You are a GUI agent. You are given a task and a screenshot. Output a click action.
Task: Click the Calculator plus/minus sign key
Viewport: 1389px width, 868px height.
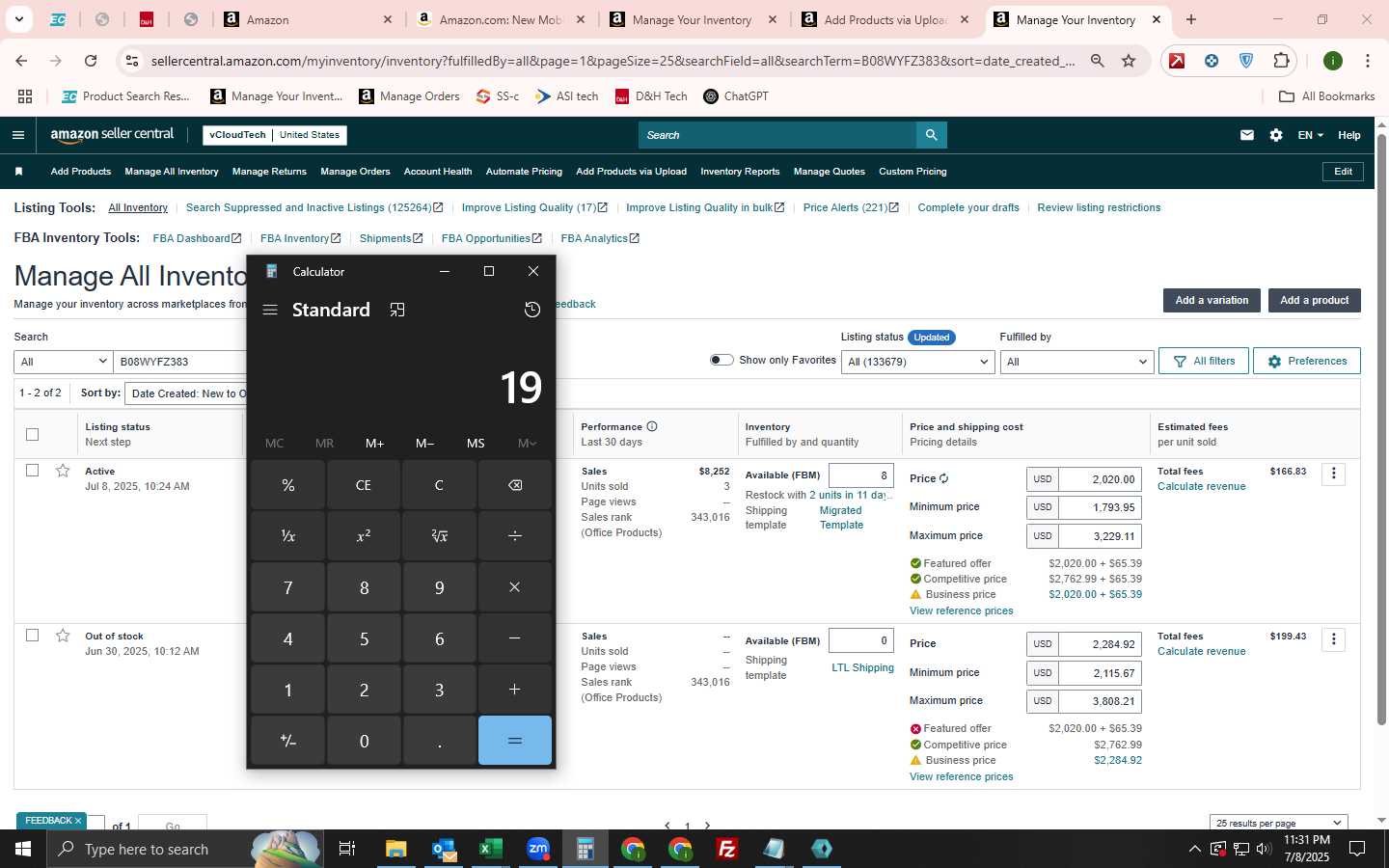pos(287,741)
